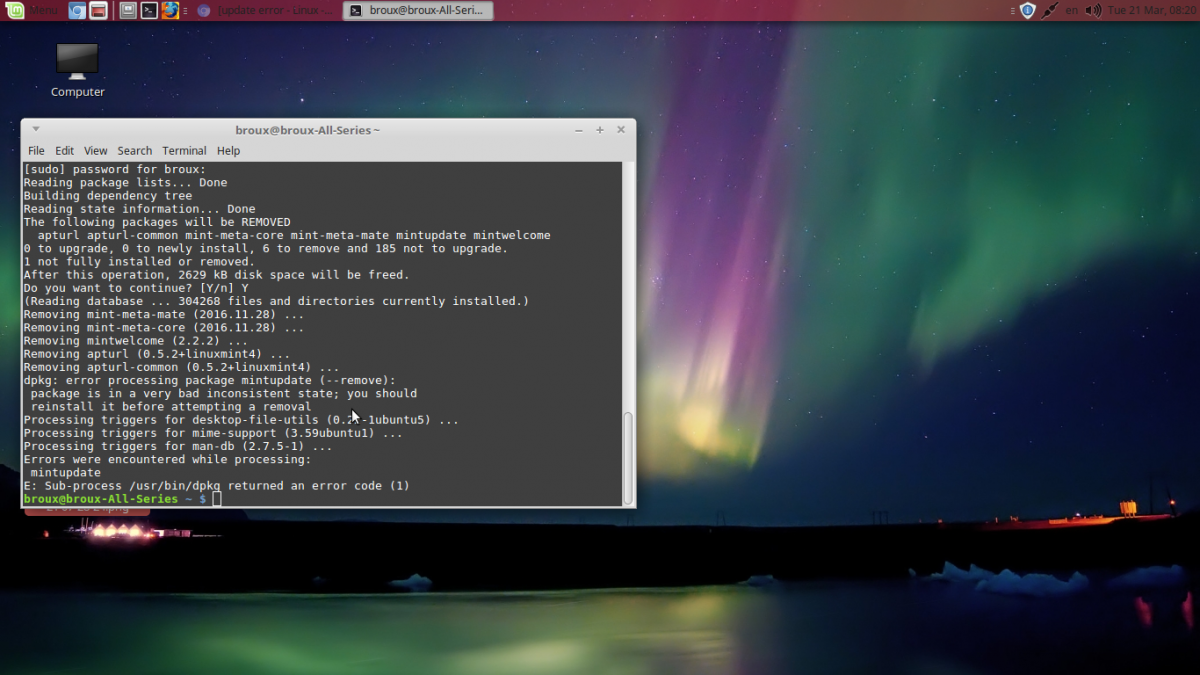Launch Firefox from the panel launcher

(170, 11)
